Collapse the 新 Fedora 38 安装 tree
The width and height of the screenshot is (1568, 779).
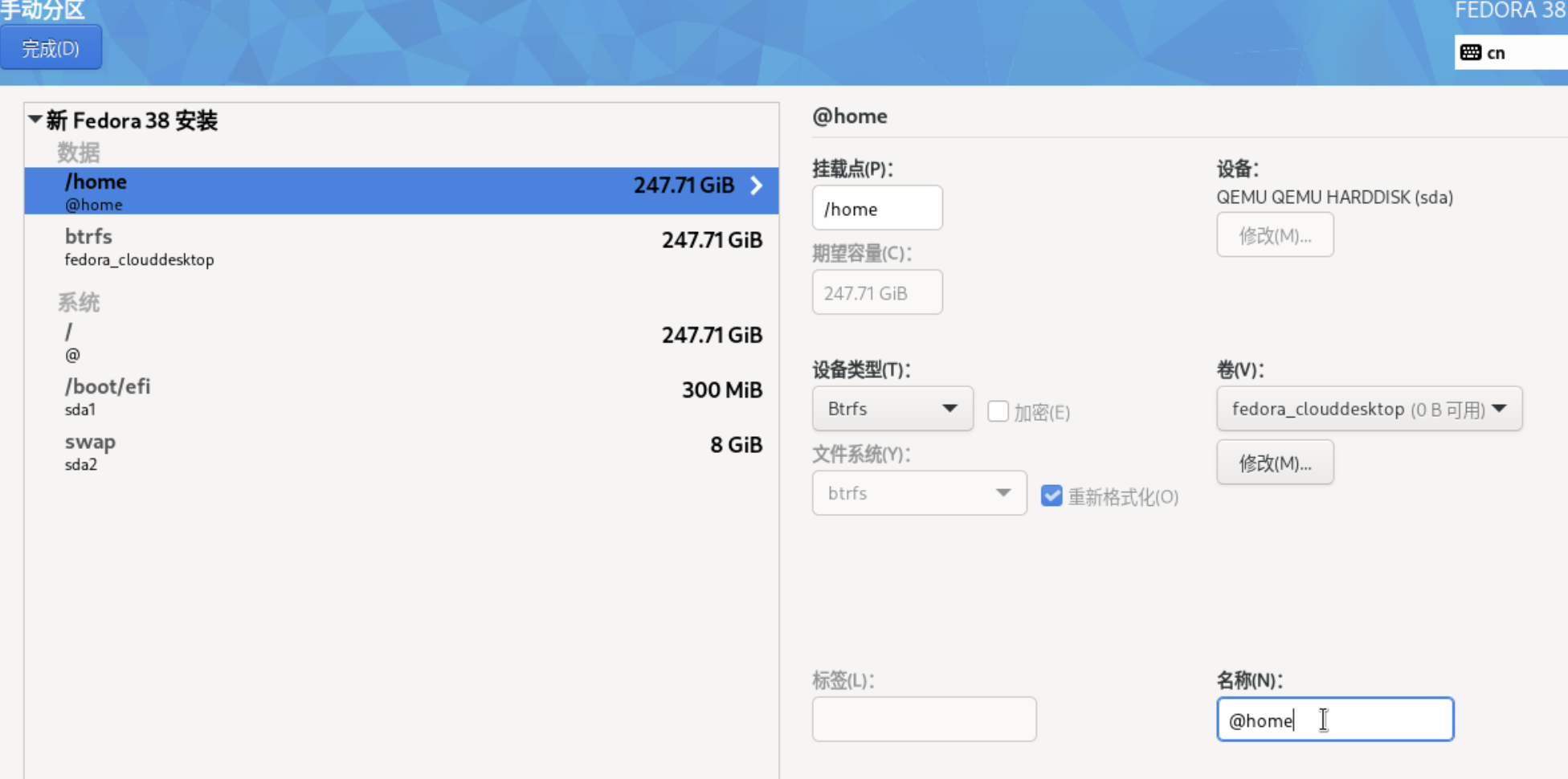pos(35,120)
